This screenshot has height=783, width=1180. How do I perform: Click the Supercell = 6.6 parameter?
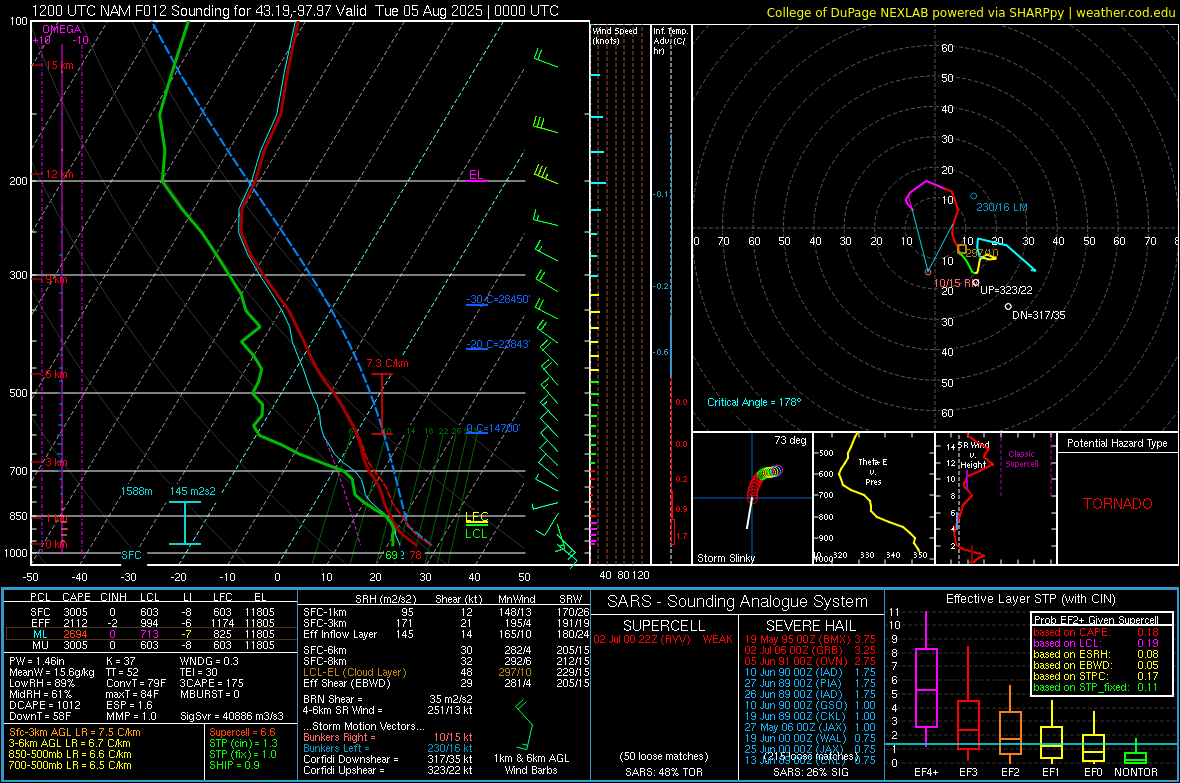coord(242,733)
